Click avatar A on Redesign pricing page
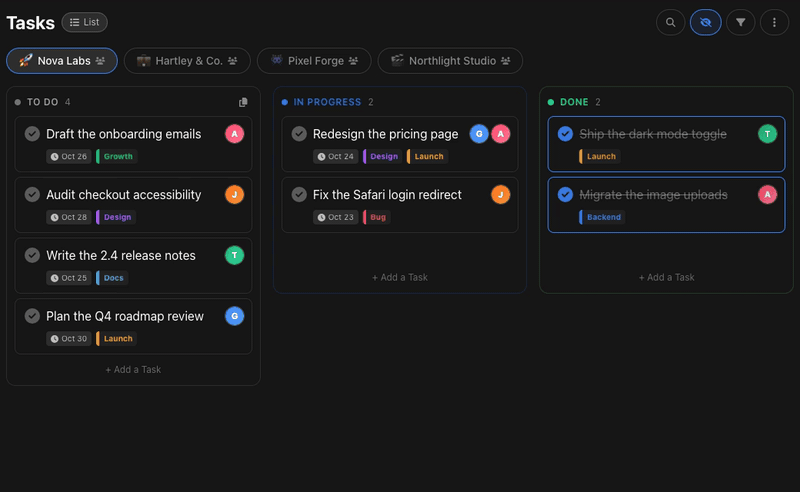Screen dimensions: 800x492 501,134
